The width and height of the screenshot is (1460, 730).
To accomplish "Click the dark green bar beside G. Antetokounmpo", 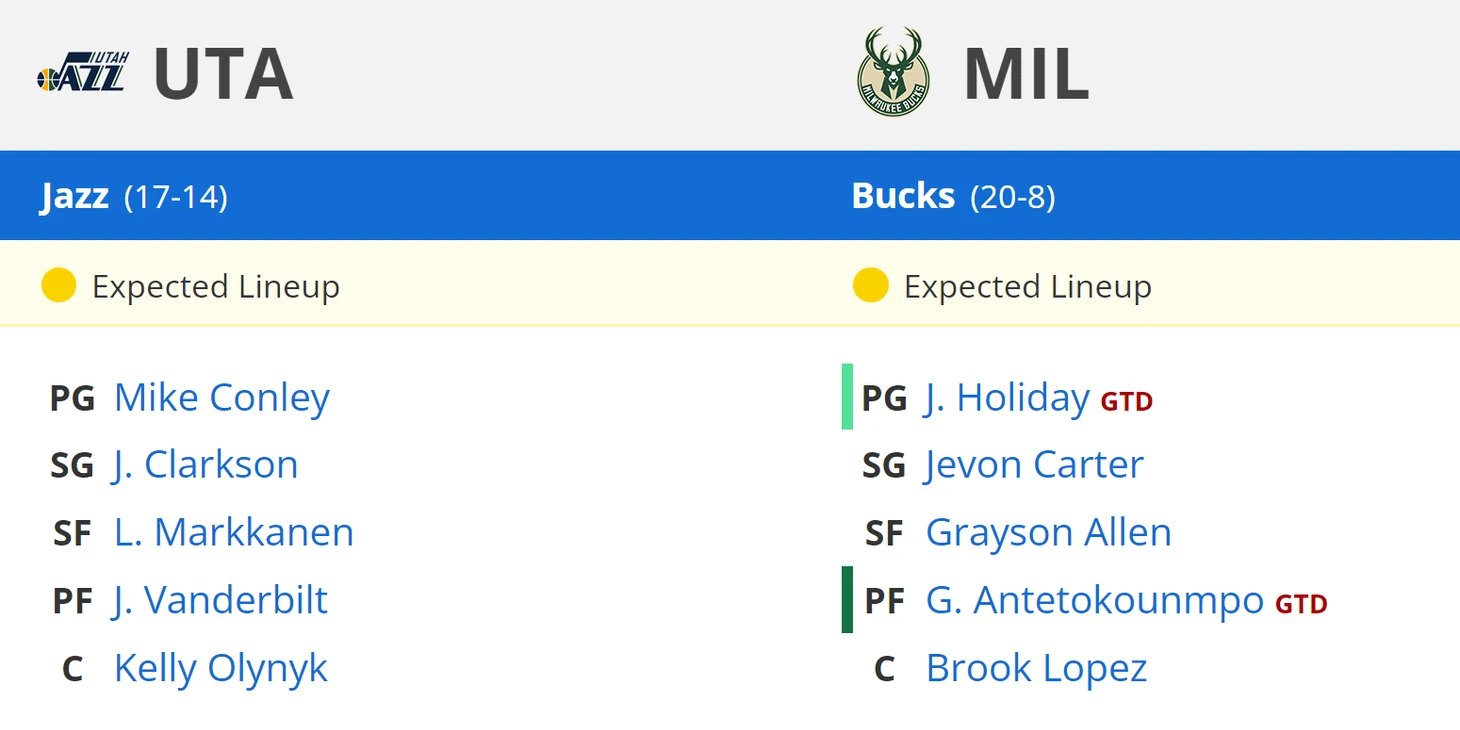I will [x=847, y=600].
